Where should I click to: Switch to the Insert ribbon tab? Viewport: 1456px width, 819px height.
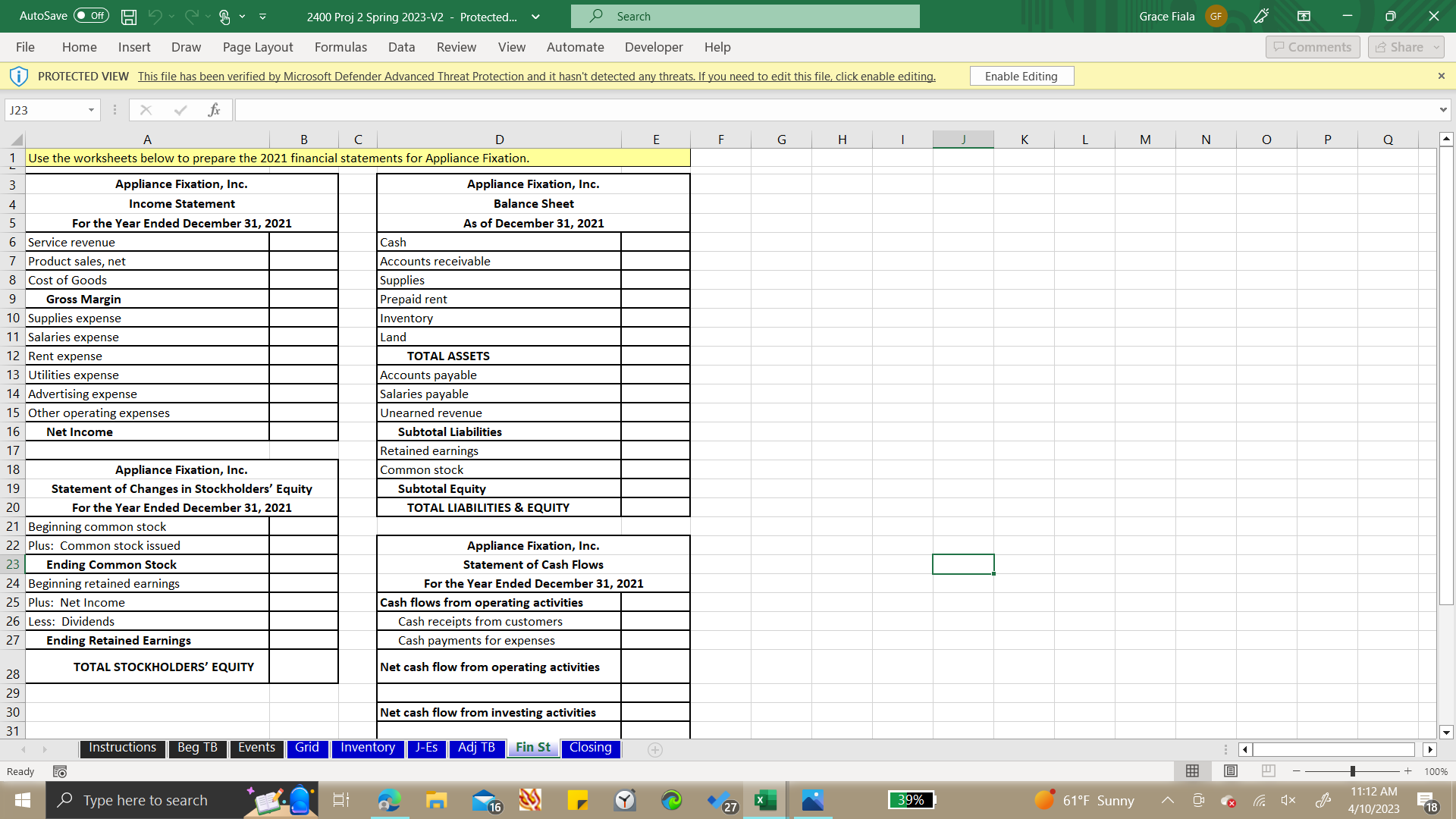134,47
